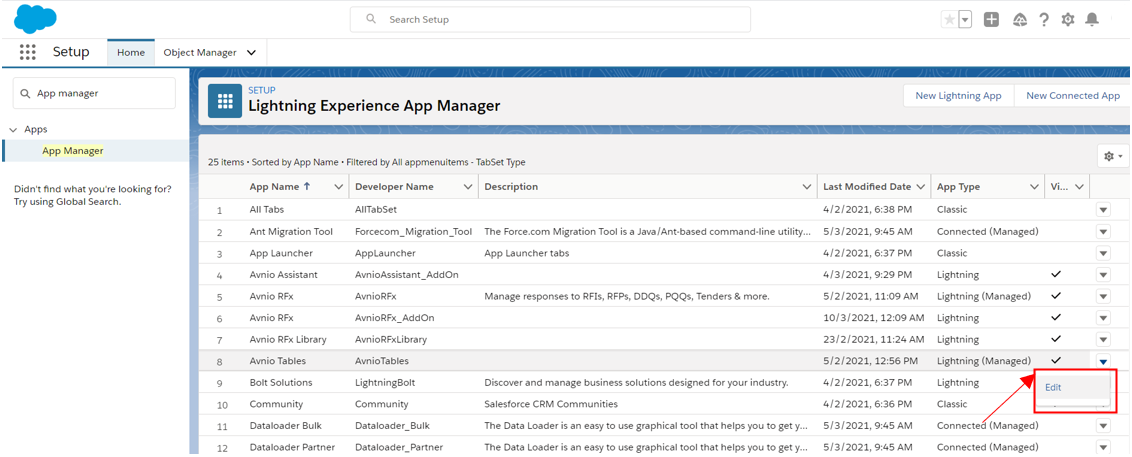
Task: Open row actions for All Tabs app
Action: [1103, 210]
